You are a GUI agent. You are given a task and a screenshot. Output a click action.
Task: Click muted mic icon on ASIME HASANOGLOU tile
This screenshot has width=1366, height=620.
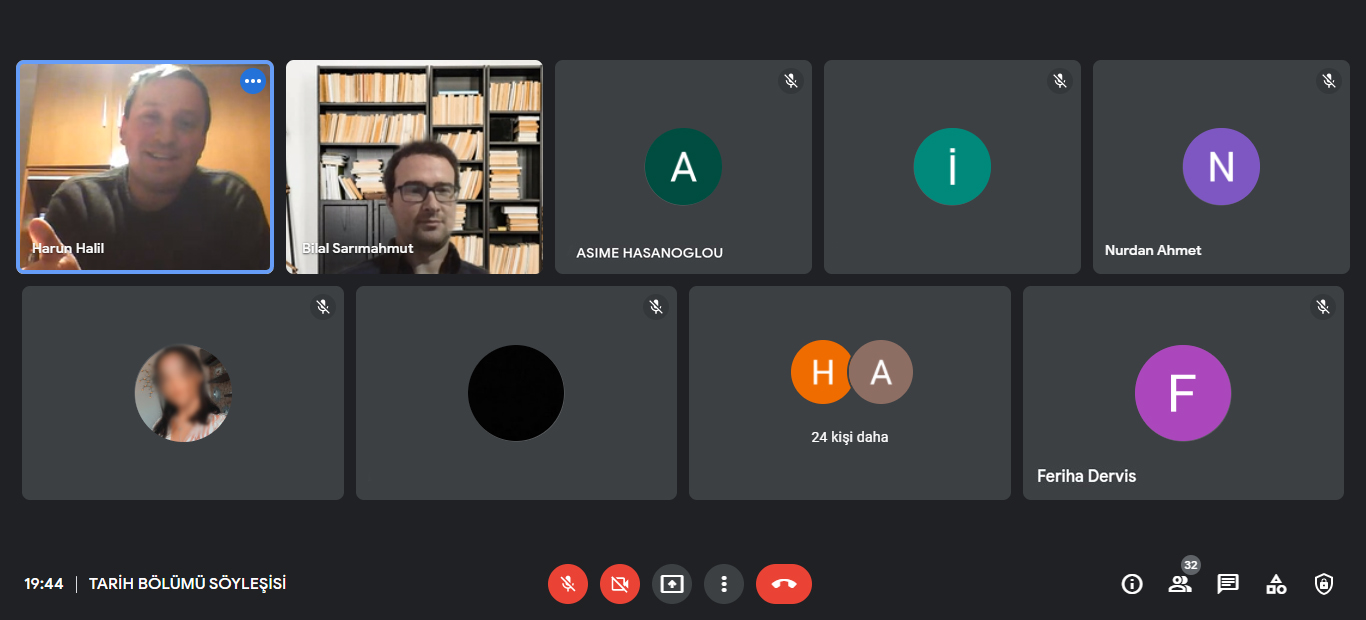pos(791,81)
